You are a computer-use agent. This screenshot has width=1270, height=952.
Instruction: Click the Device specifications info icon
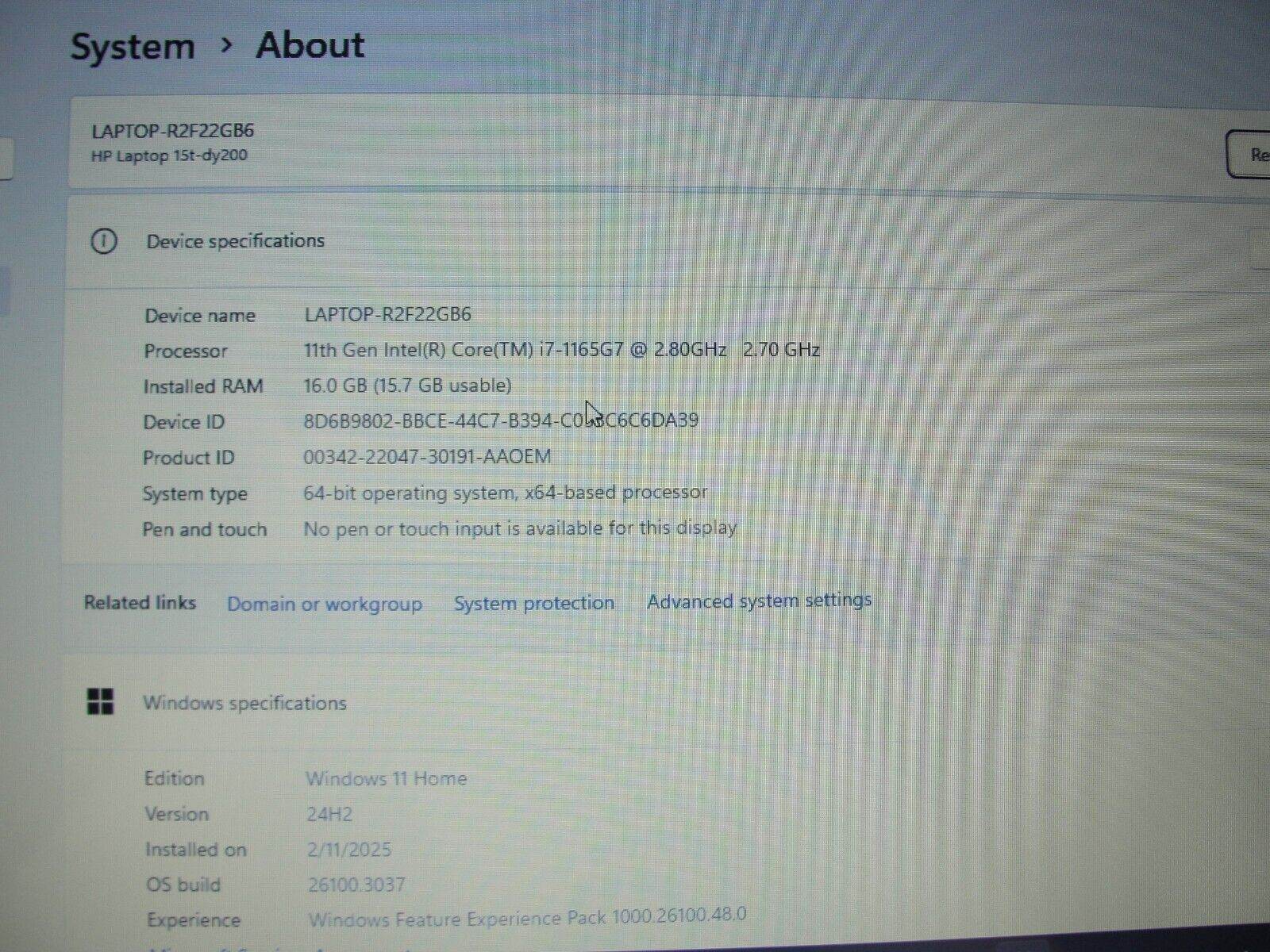(103, 241)
